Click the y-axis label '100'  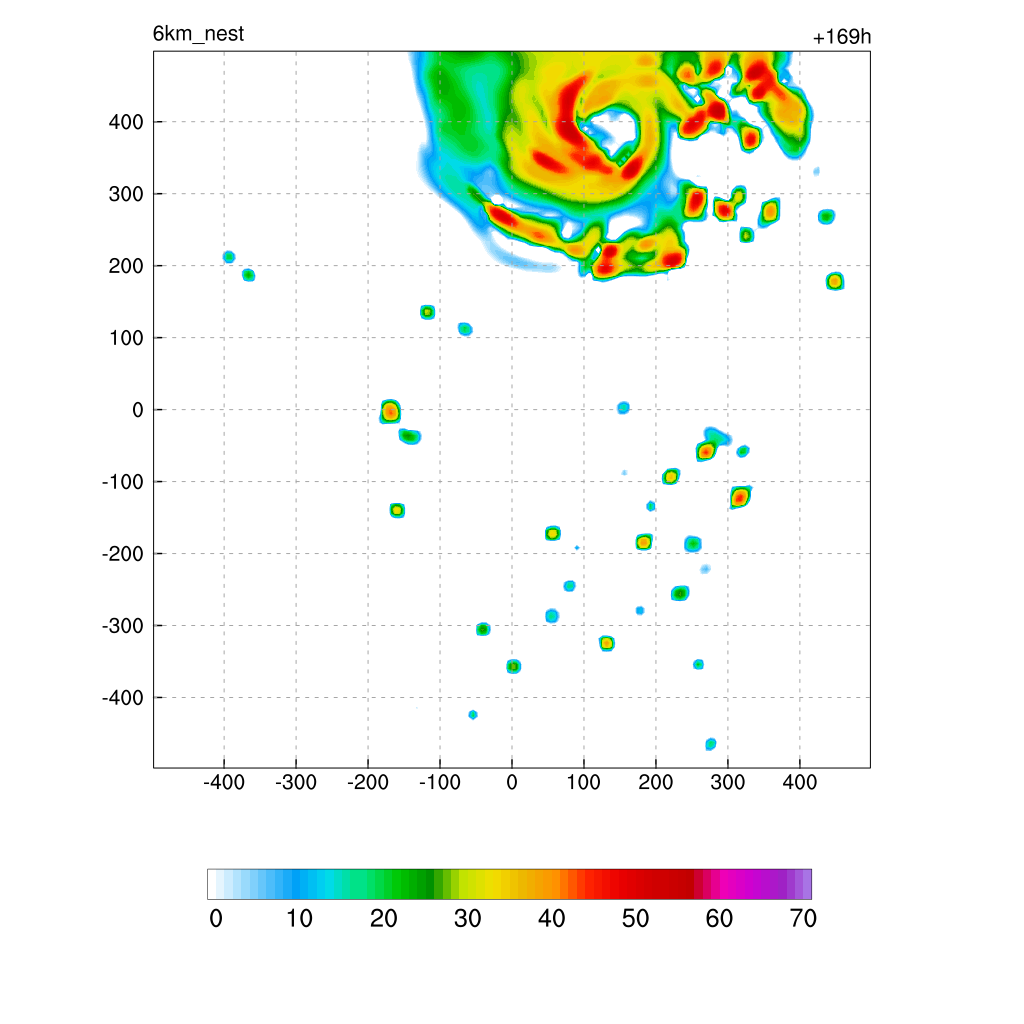tap(126, 338)
